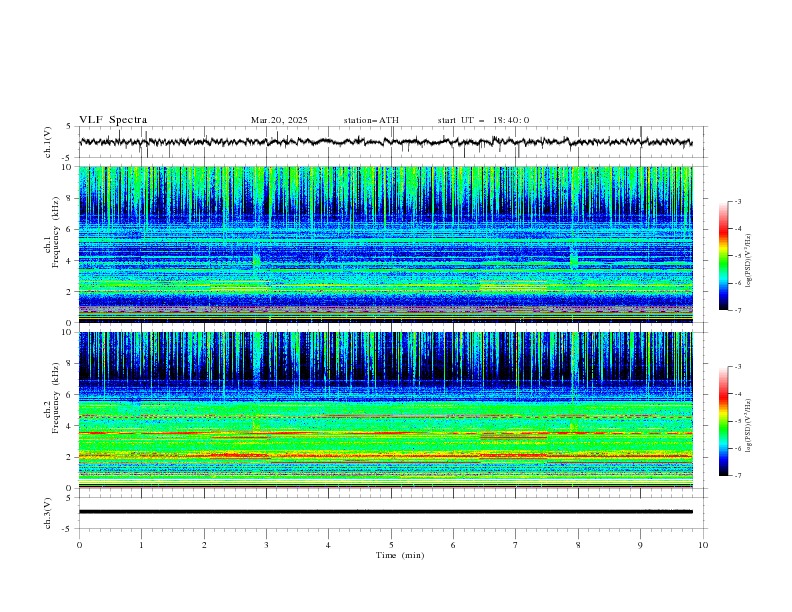Click the "-5" tick on ch.2 colorbar

click(737, 421)
